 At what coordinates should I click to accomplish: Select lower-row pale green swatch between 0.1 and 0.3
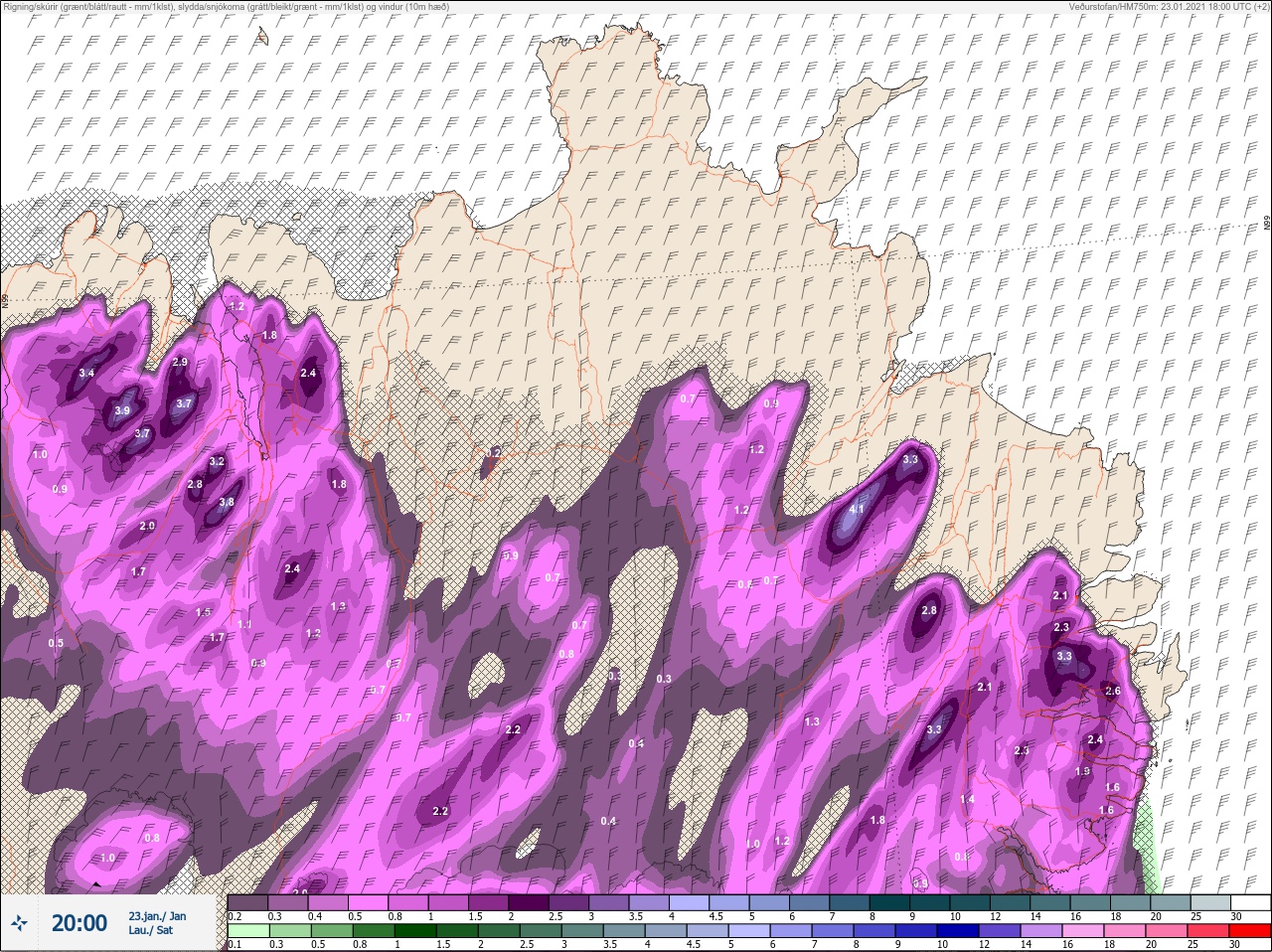pos(247,931)
